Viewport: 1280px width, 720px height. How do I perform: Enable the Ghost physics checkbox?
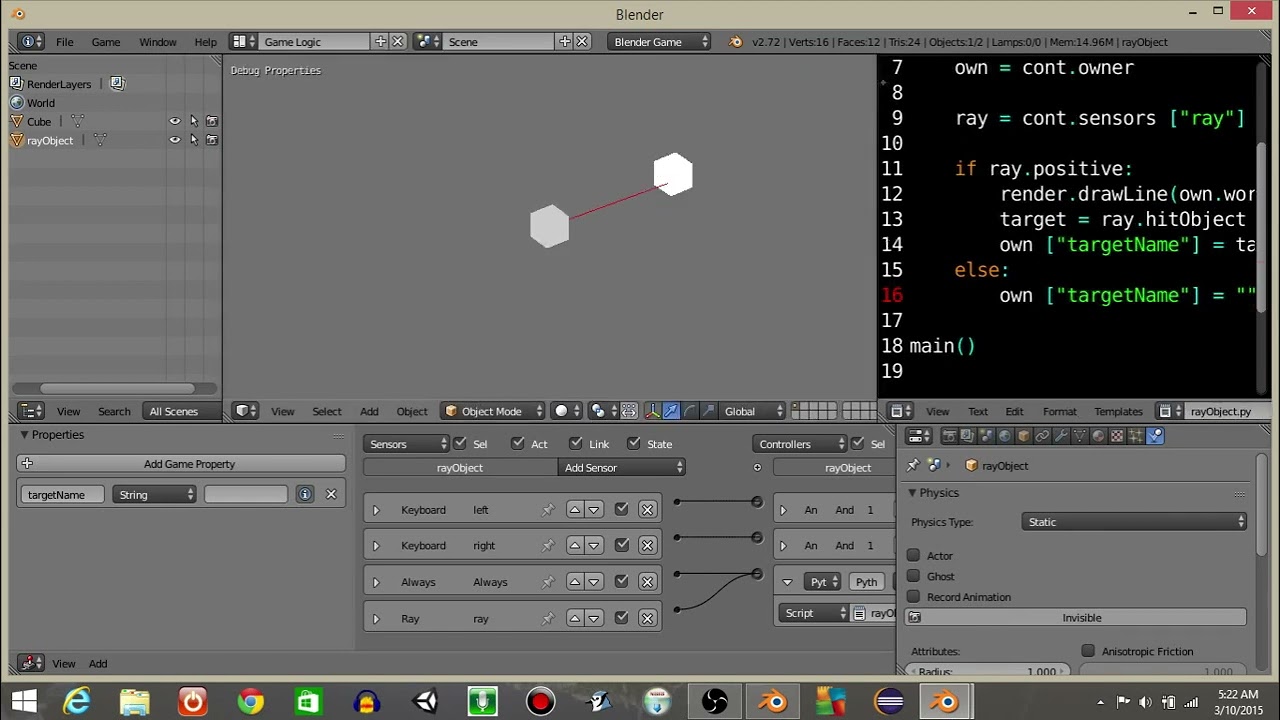coord(914,576)
